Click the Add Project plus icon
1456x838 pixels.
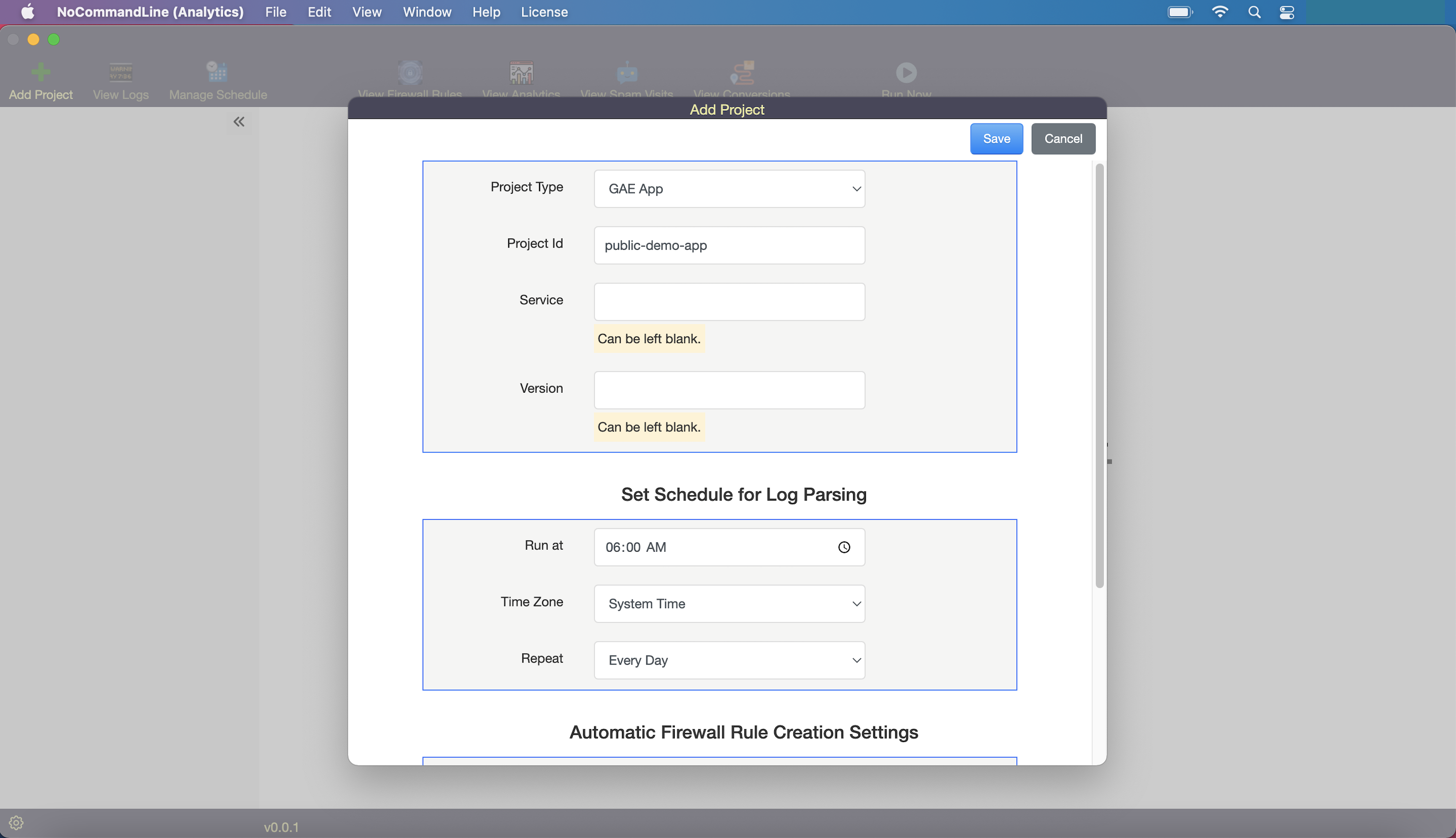click(x=41, y=72)
